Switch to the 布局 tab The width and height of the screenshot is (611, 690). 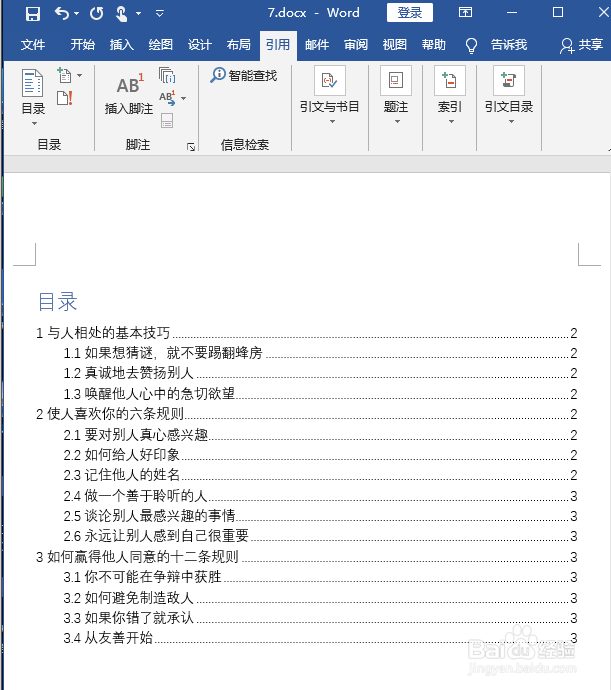[x=239, y=44]
